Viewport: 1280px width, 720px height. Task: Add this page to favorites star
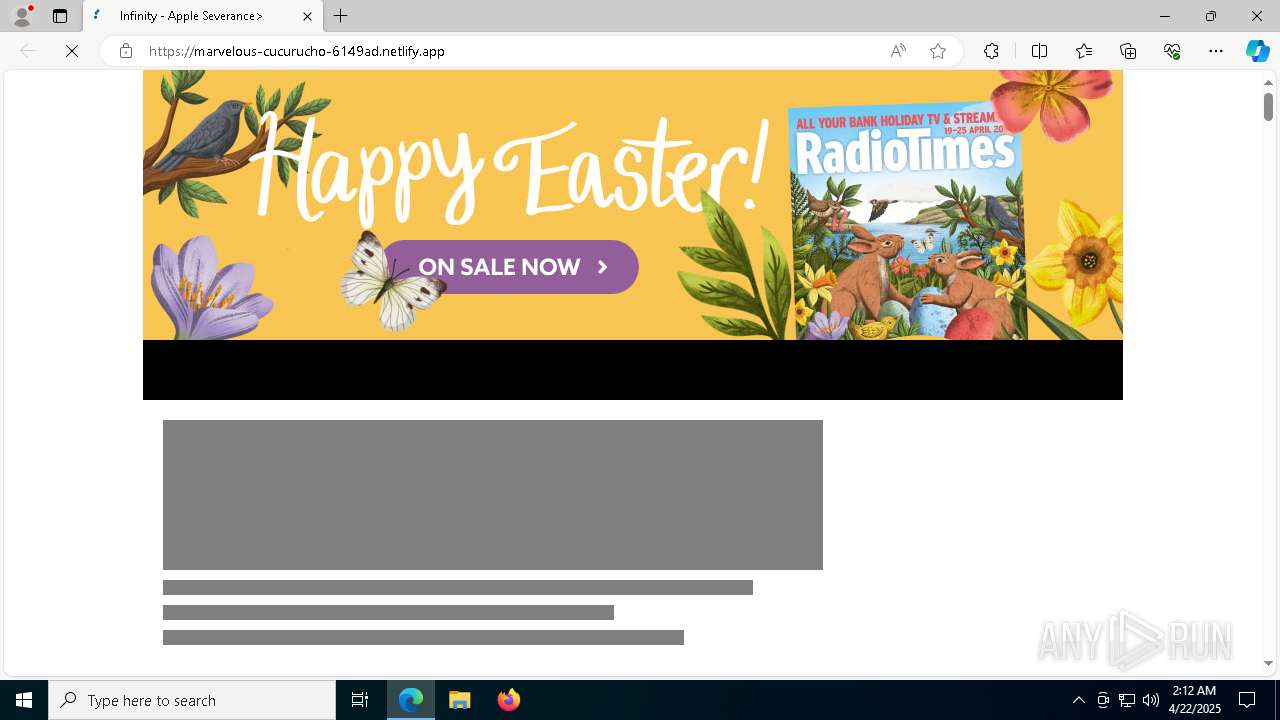(x=938, y=51)
